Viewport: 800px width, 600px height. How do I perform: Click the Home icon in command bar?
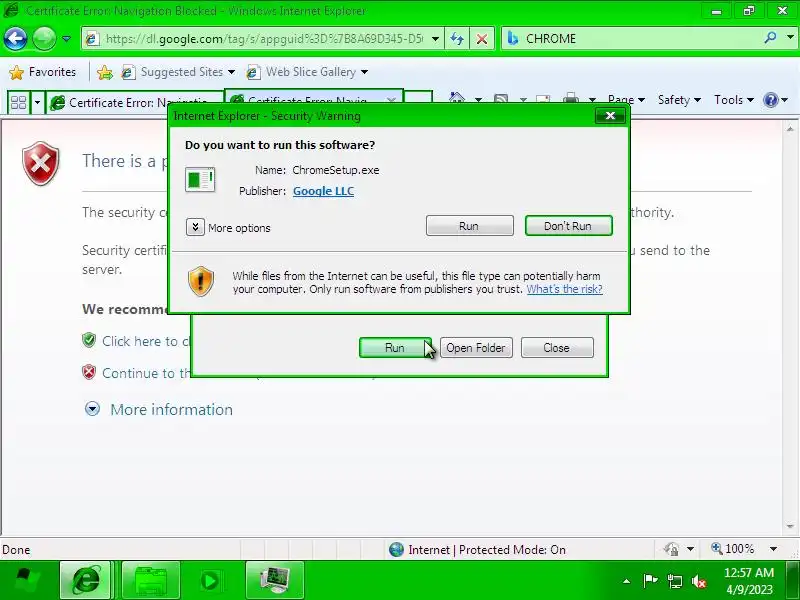[x=457, y=98]
